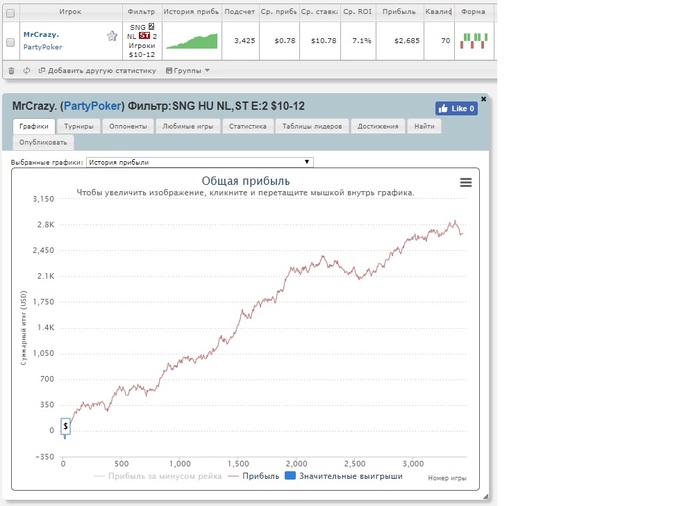Toggle the 'Прибыль' legend series
Screen dimensions: 700x506
254,476
